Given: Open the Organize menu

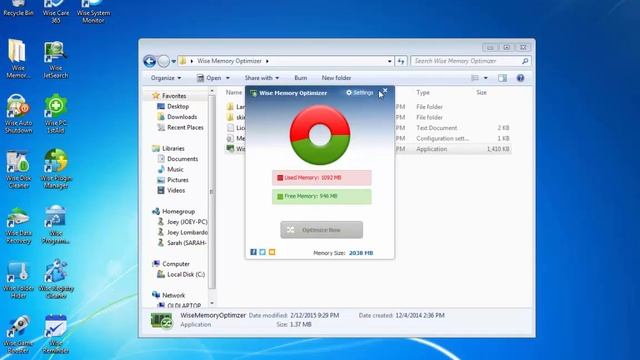Looking at the screenshot, I should pyautogui.click(x=166, y=78).
